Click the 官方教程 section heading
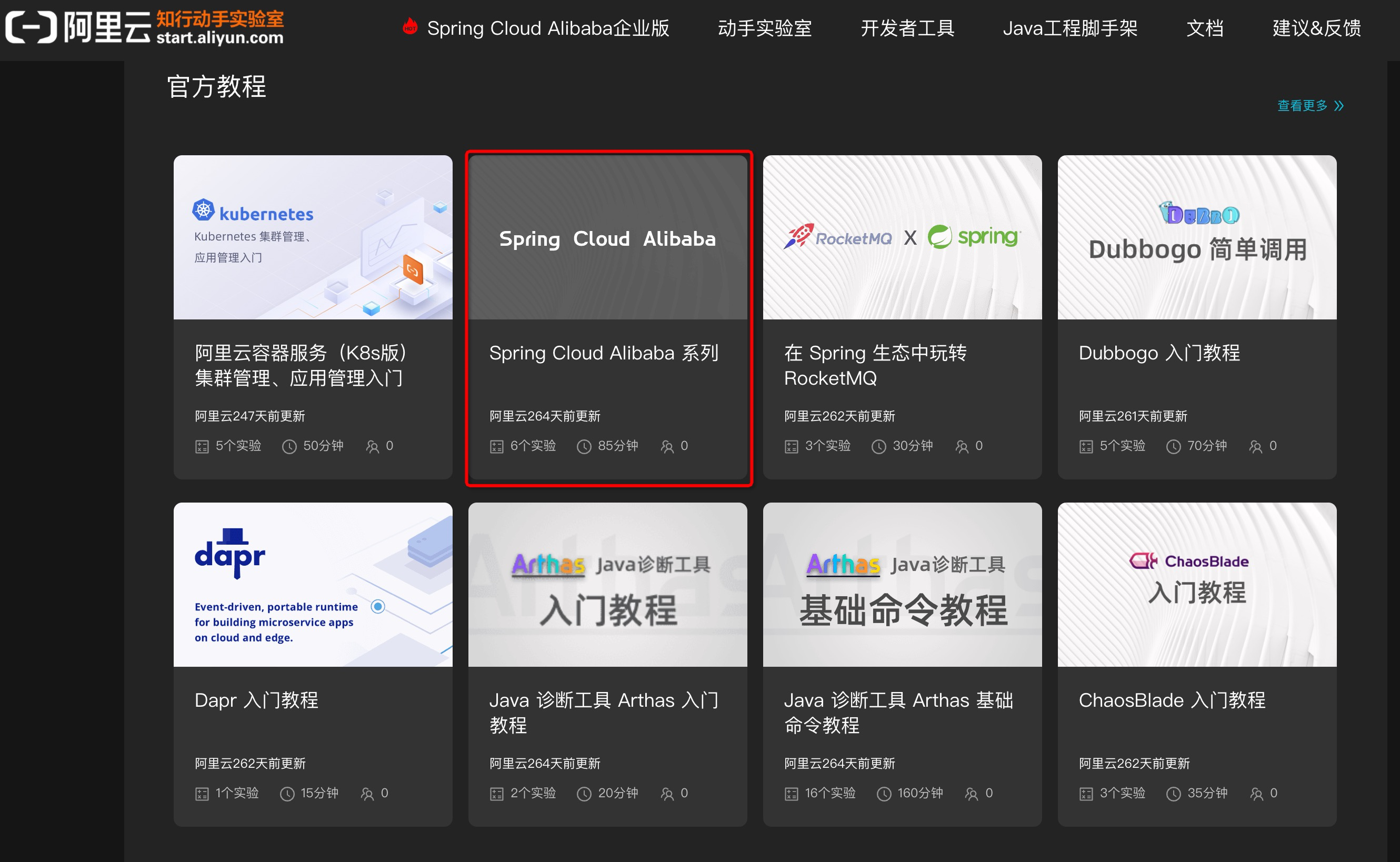 click(217, 87)
